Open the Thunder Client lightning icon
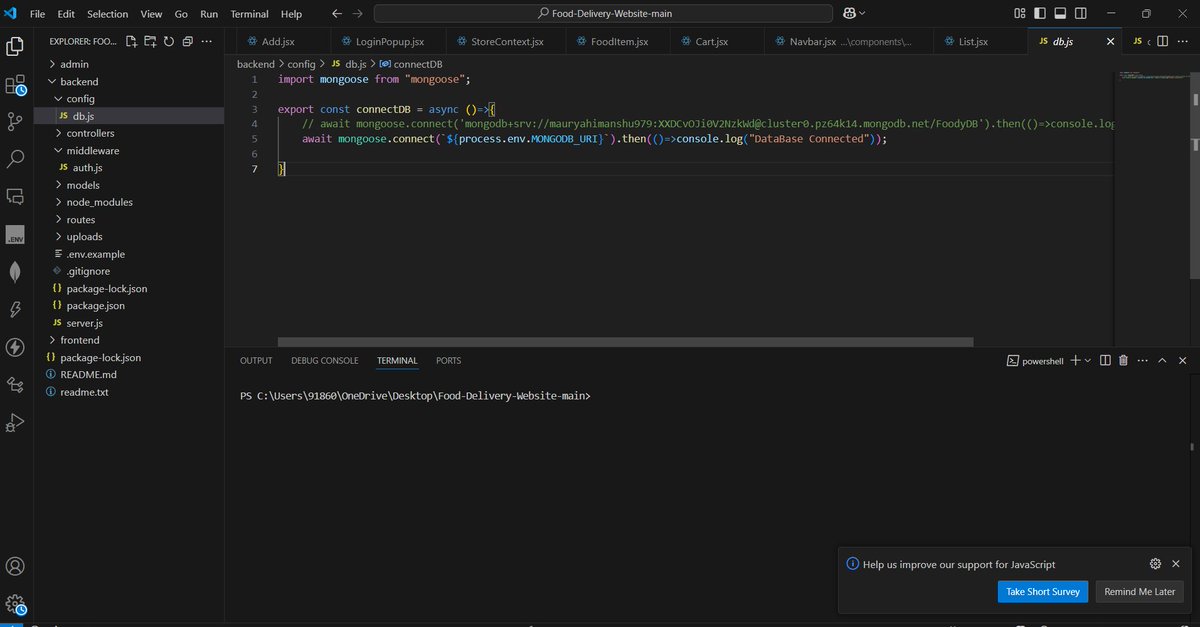This screenshot has height=627, width=1200. (x=15, y=309)
